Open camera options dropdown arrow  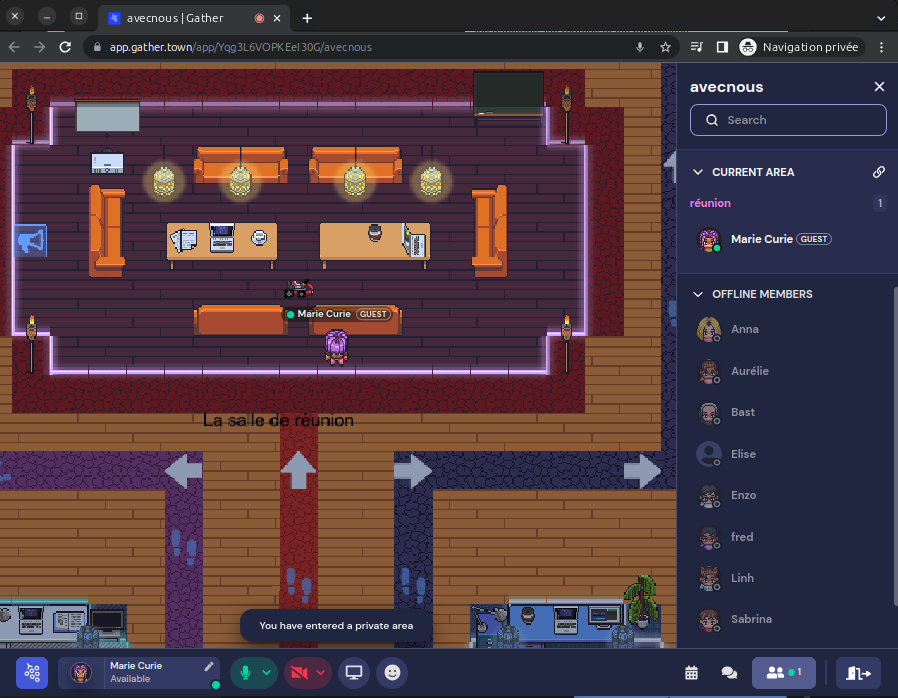pyautogui.click(x=321, y=673)
